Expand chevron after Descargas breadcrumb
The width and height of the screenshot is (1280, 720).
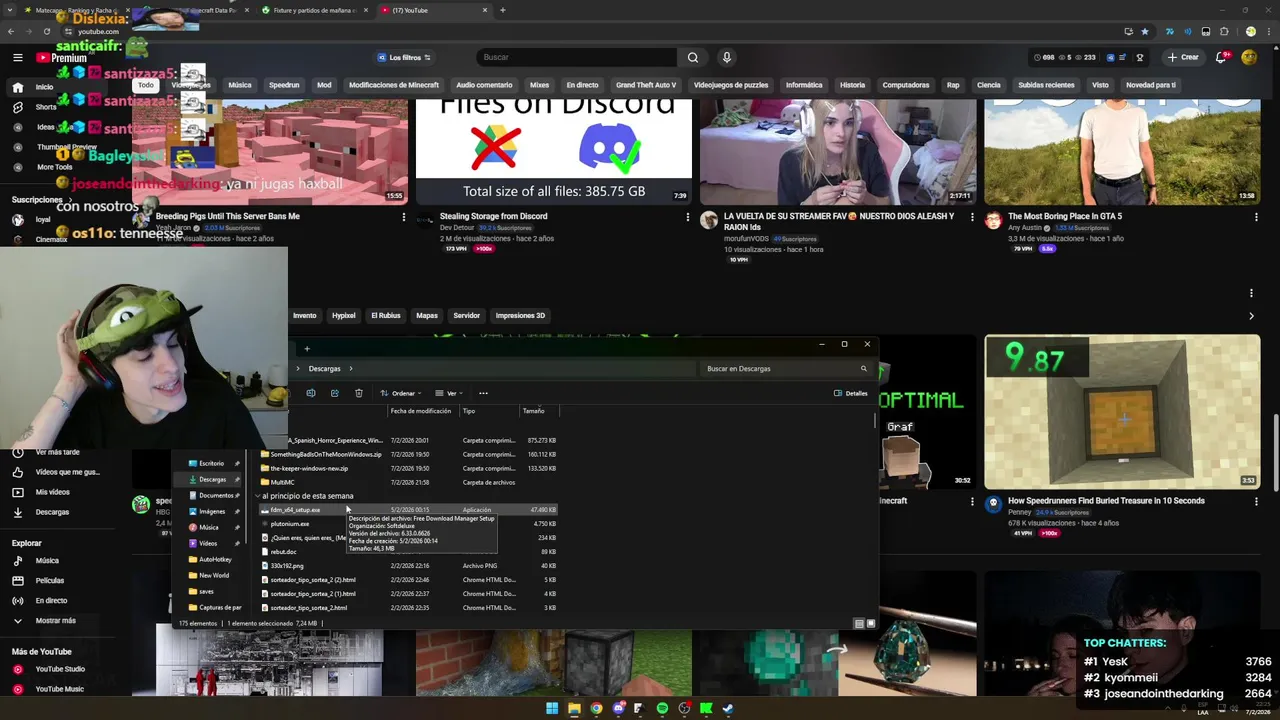point(351,369)
